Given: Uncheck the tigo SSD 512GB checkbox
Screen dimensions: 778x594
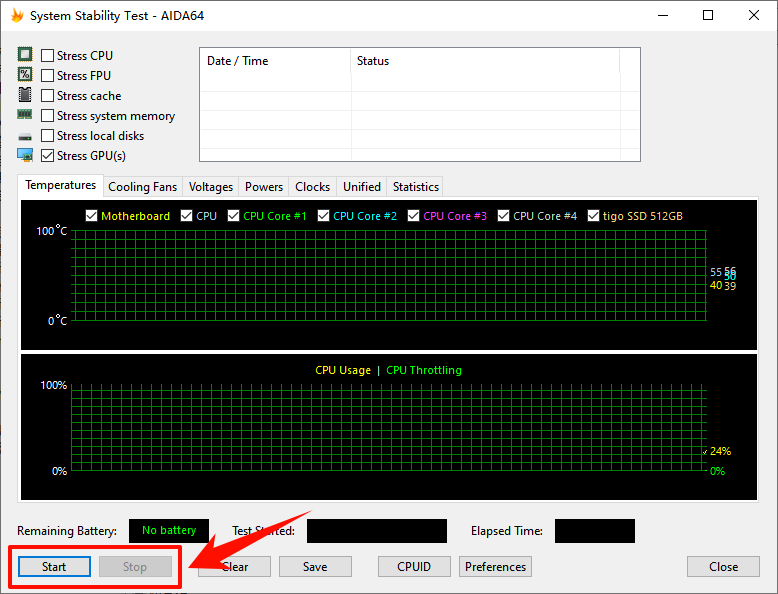Looking at the screenshot, I should [593, 216].
